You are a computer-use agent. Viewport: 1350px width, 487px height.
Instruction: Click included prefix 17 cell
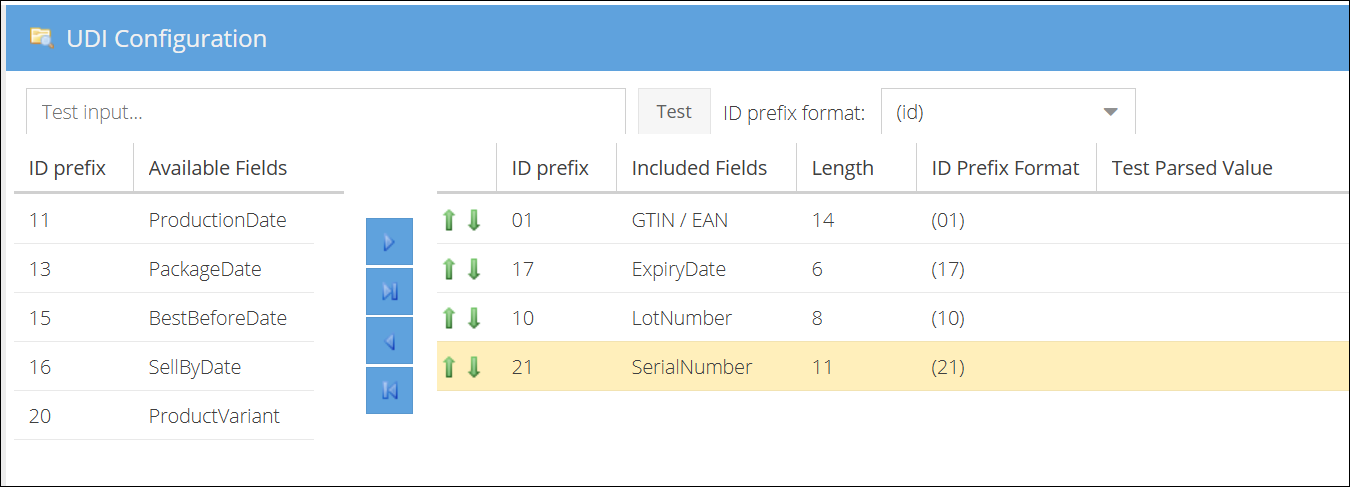(523, 269)
